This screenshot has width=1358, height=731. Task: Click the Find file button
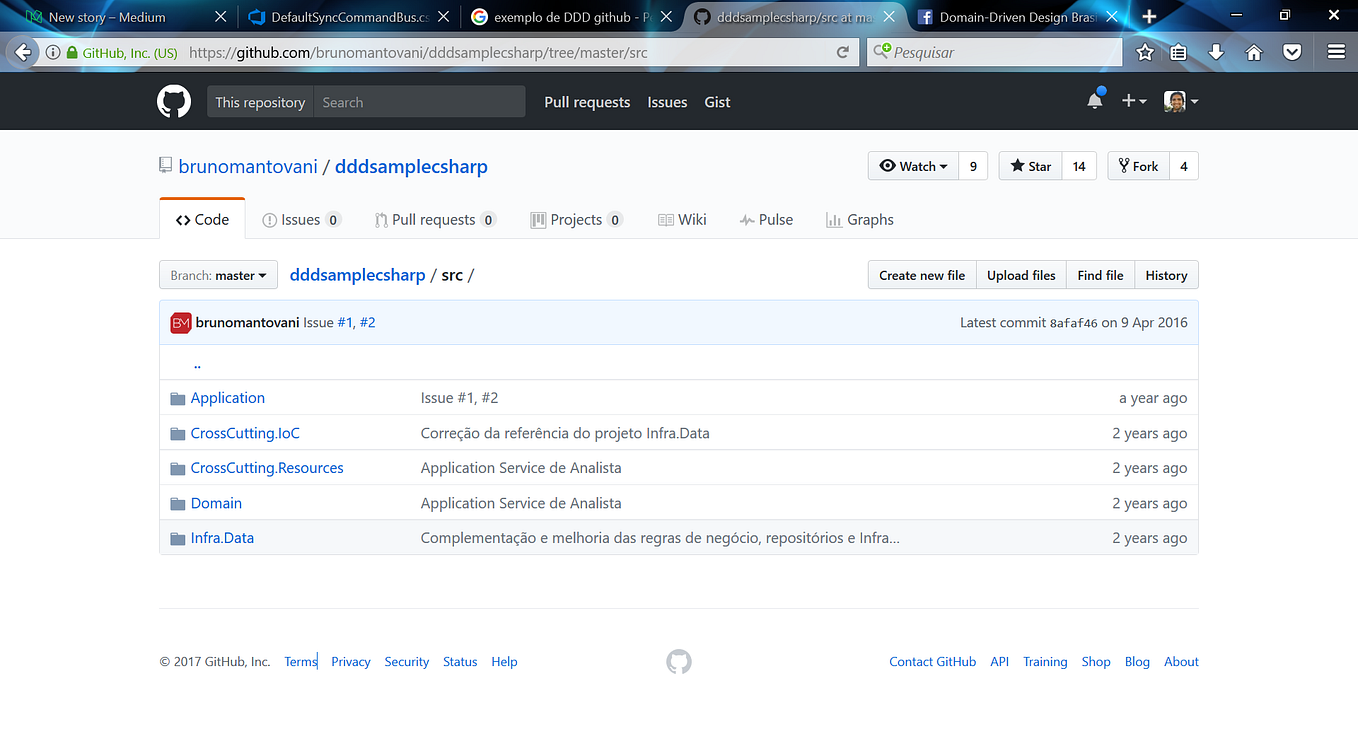(1100, 274)
